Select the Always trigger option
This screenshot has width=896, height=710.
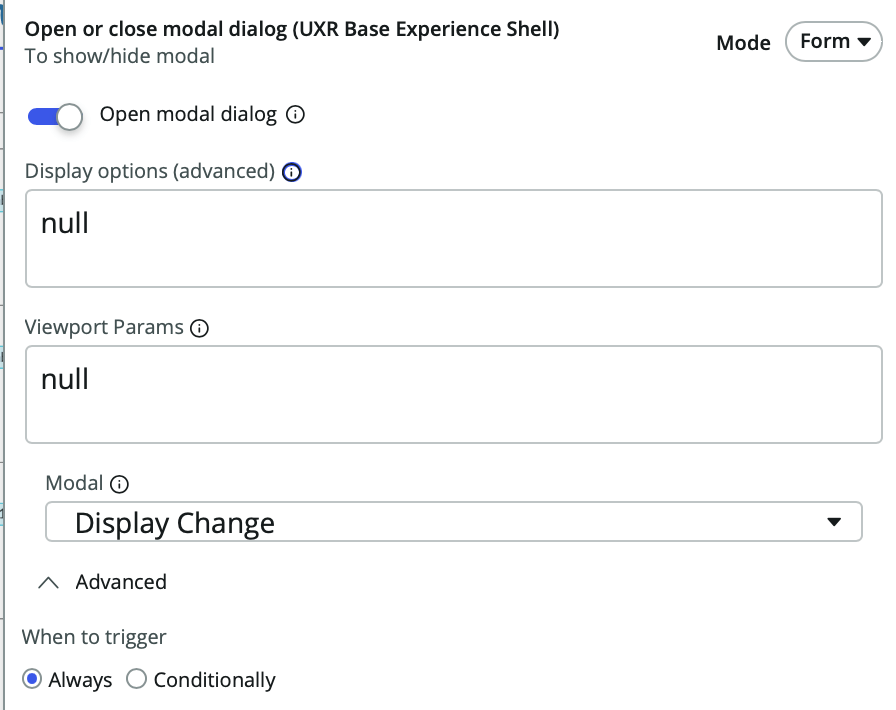pyautogui.click(x=33, y=680)
